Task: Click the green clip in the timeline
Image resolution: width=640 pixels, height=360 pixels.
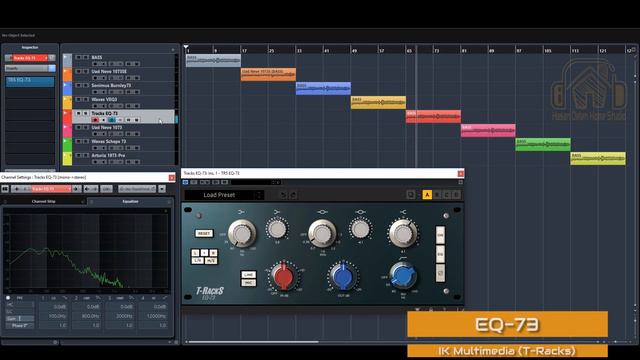Action: pyautogui.click(x=543, y=144)
